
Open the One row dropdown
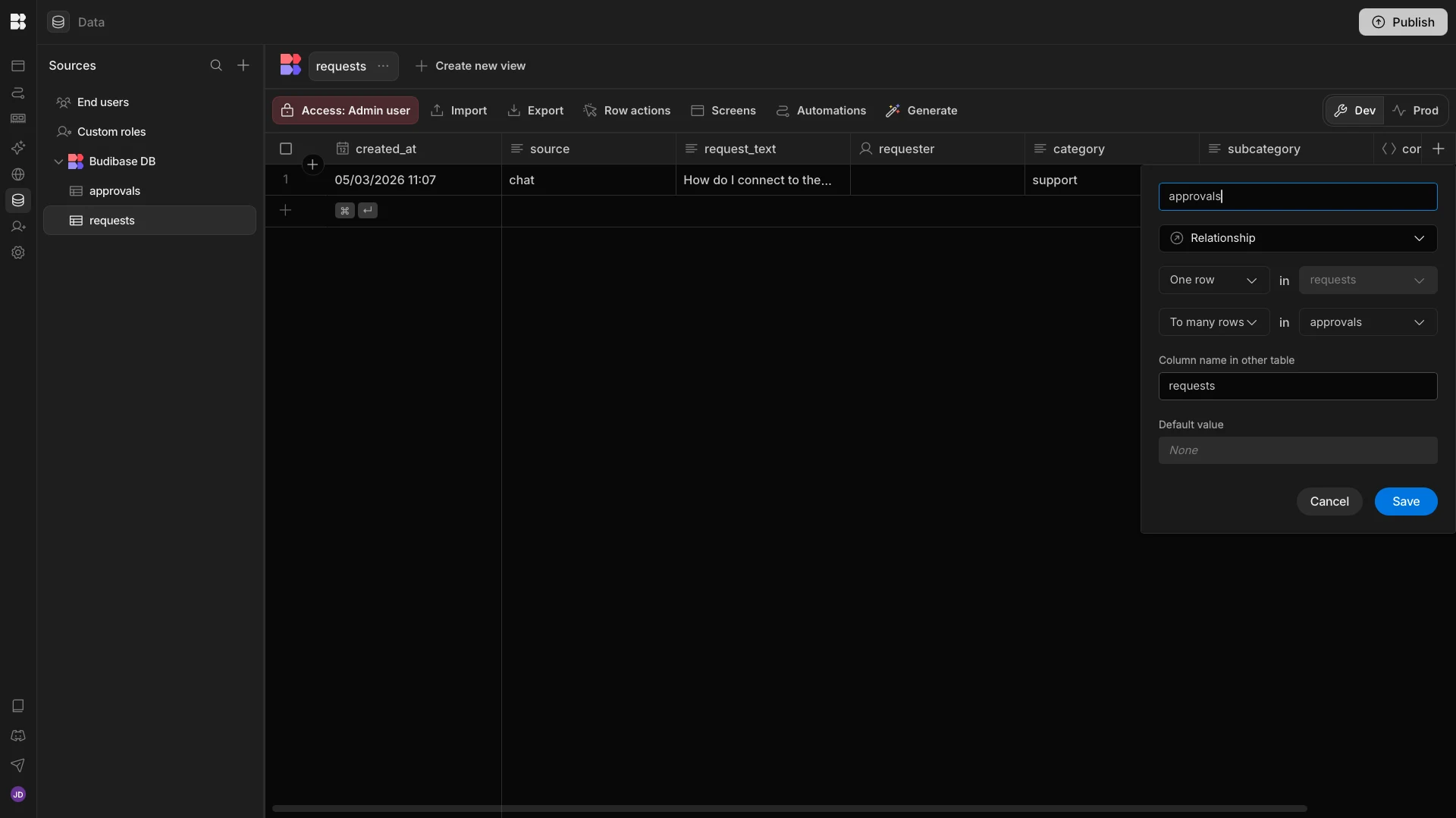coord(1214,280)
